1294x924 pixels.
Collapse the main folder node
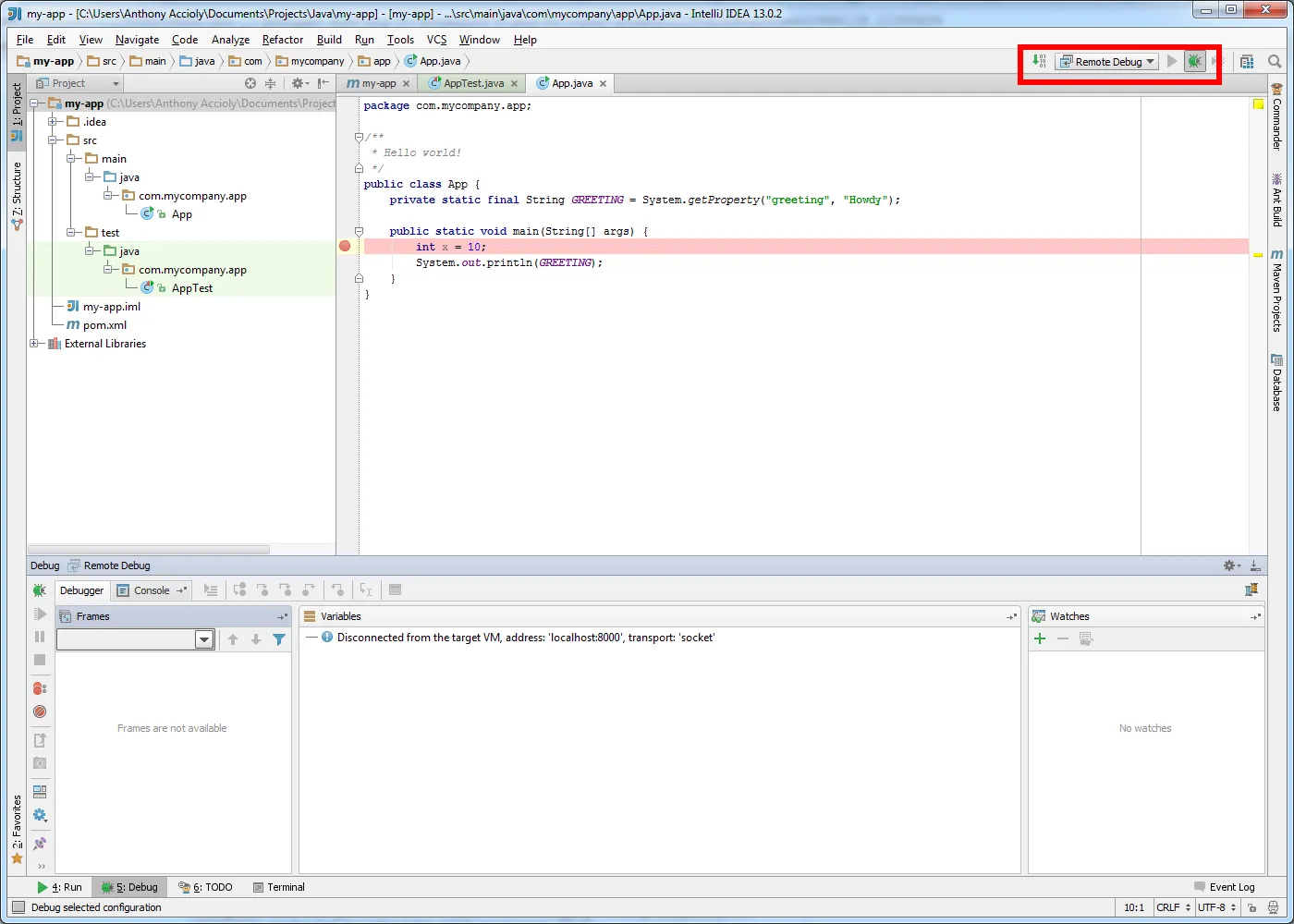tap(71, 159)
